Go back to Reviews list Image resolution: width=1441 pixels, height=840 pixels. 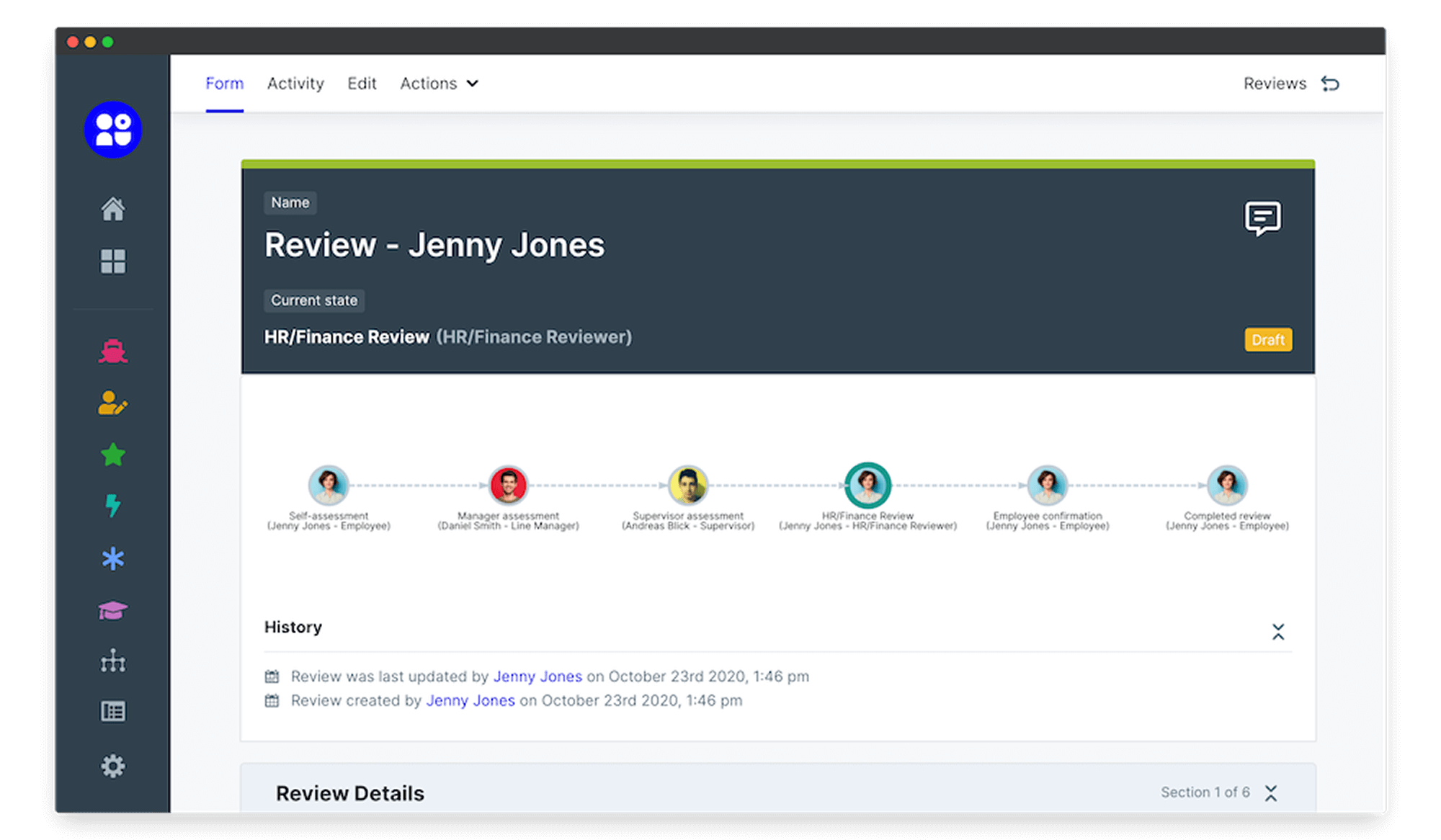(x=1275, y=84)
